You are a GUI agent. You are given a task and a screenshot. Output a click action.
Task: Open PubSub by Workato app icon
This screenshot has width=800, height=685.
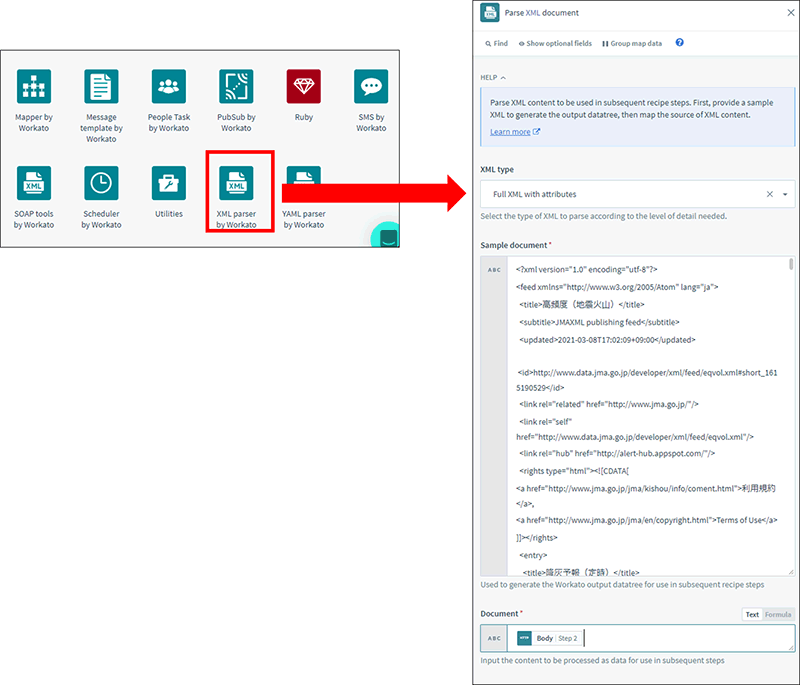(x=236, y=86)
